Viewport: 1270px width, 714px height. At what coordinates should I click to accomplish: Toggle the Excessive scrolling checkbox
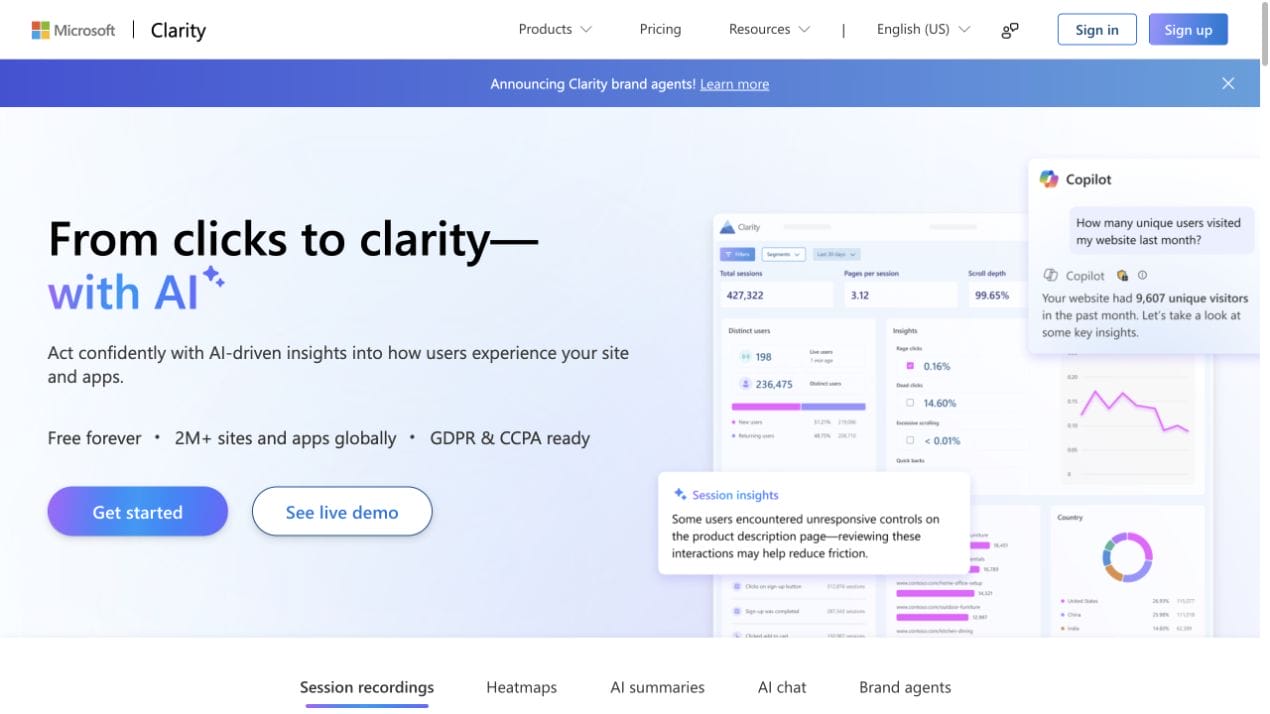point(910,440)
